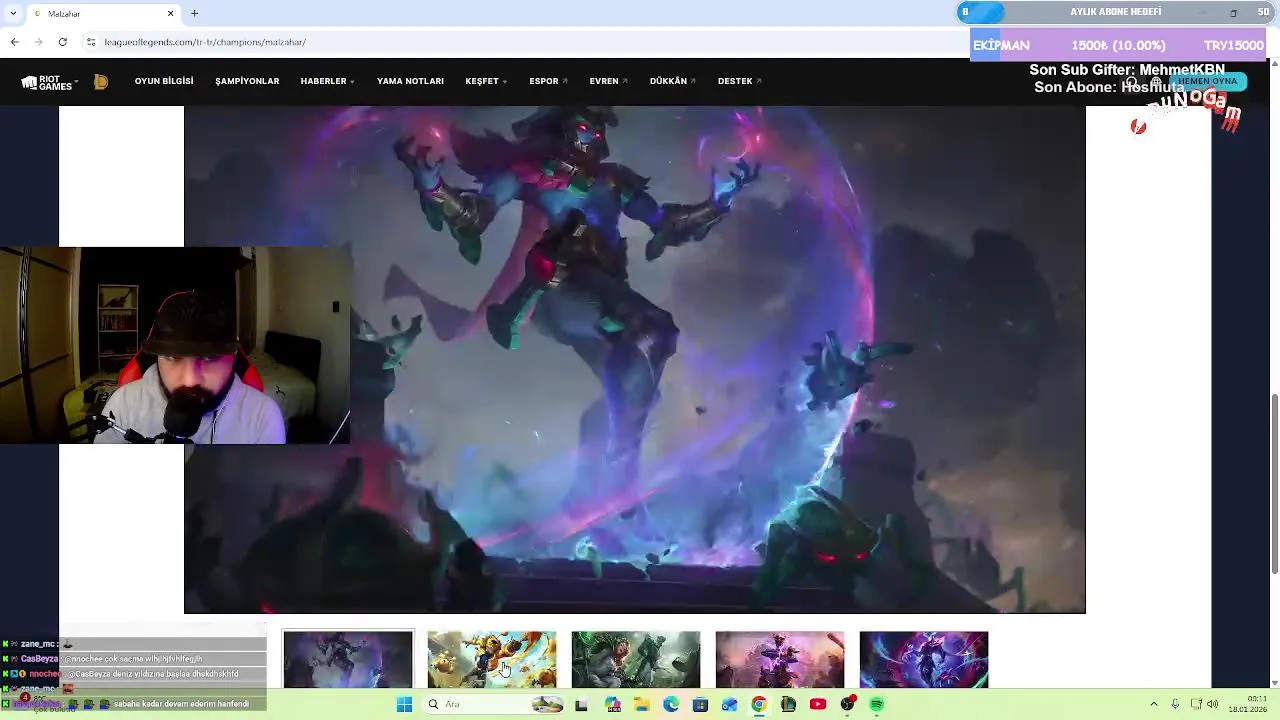Click the League of Legends L emblem
This screenshot has height=720, width=1280.
[x=101, y=82]
